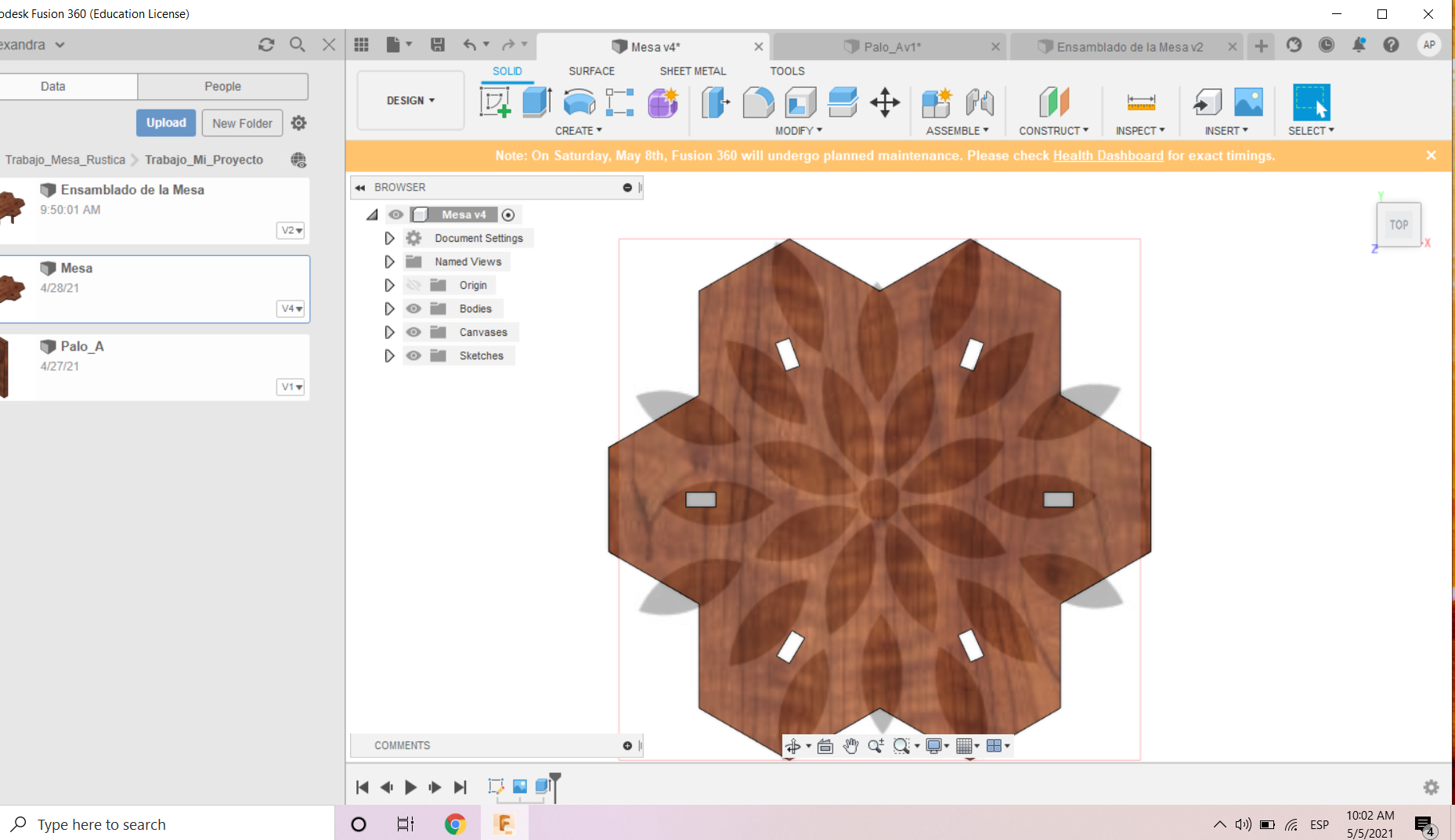Viewport: 1455px width, 840px height.
Task: Click the Joint icon in Assemble
Action: pyautogui.click(x=980, y=103)
